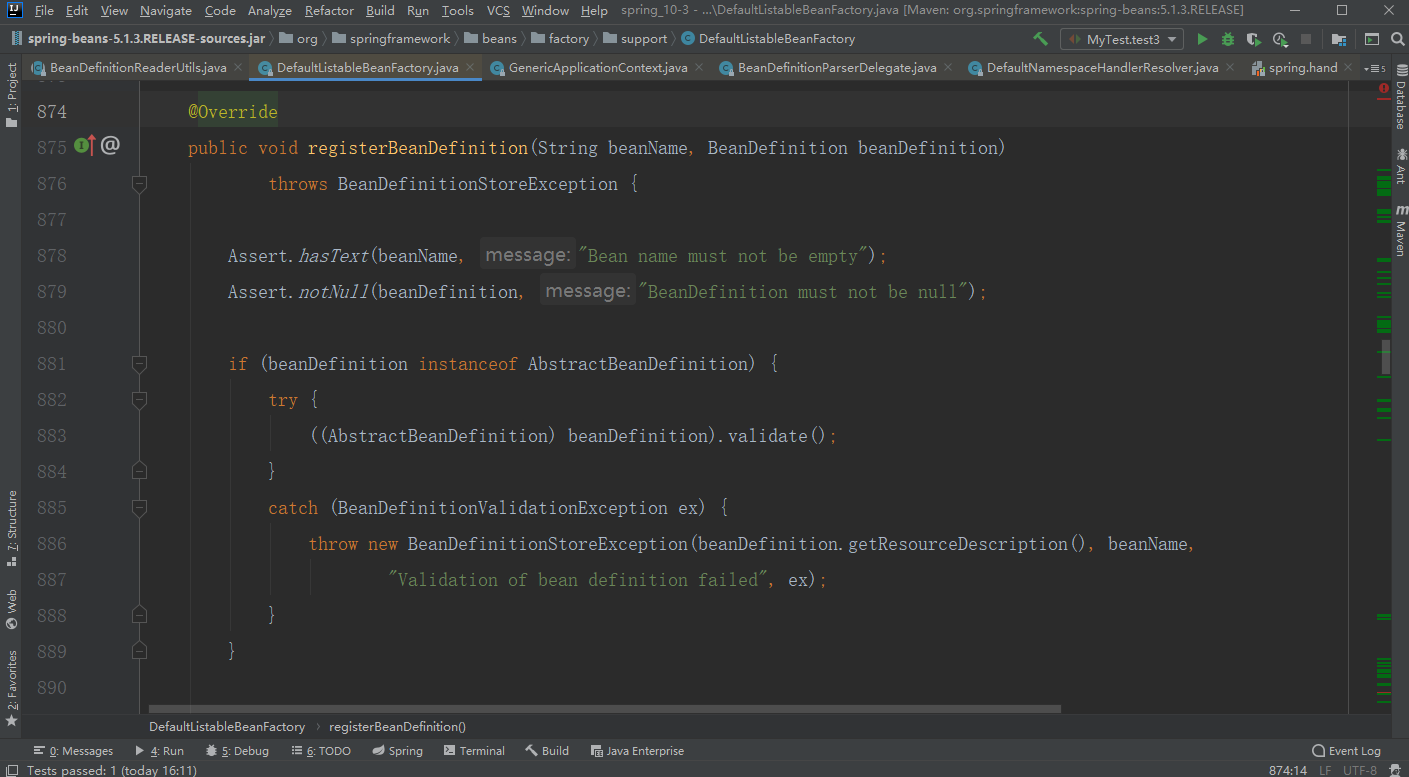This screenshot has height=777, width=1409.
Task: Open the Maven tool window
Action: [x=1400, y=231]
